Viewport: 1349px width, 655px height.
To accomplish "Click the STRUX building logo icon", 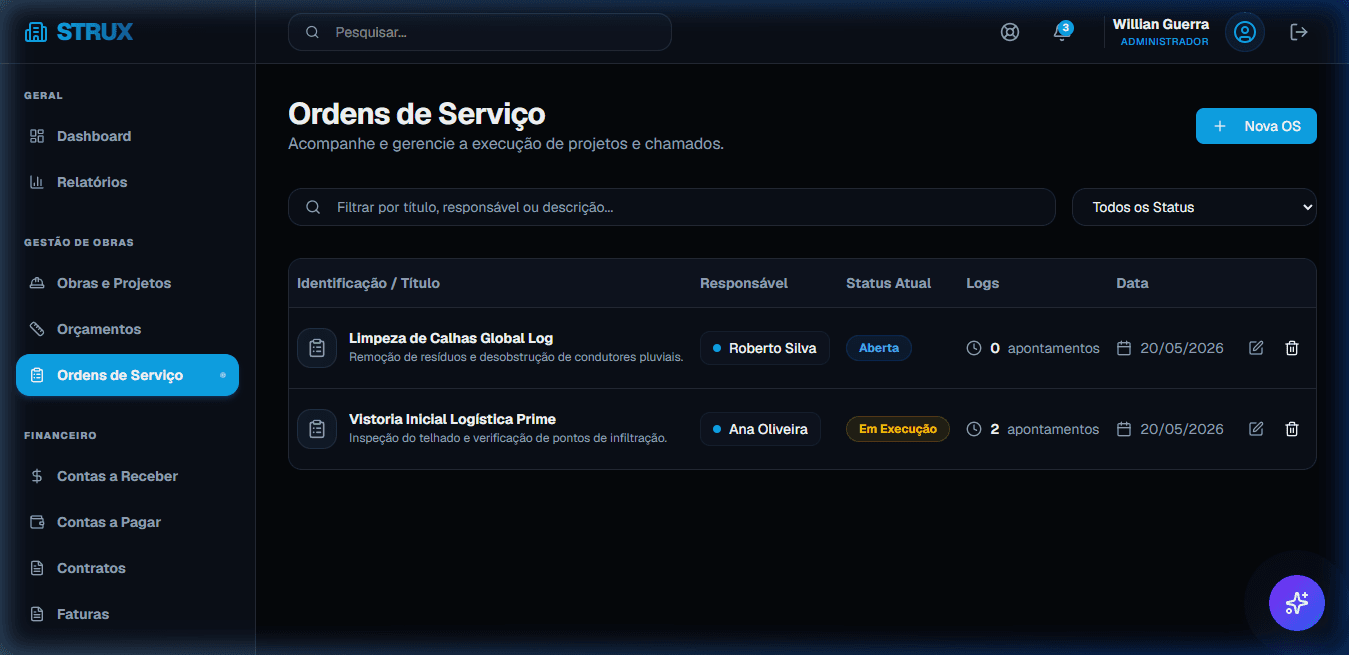I will 36,32.
